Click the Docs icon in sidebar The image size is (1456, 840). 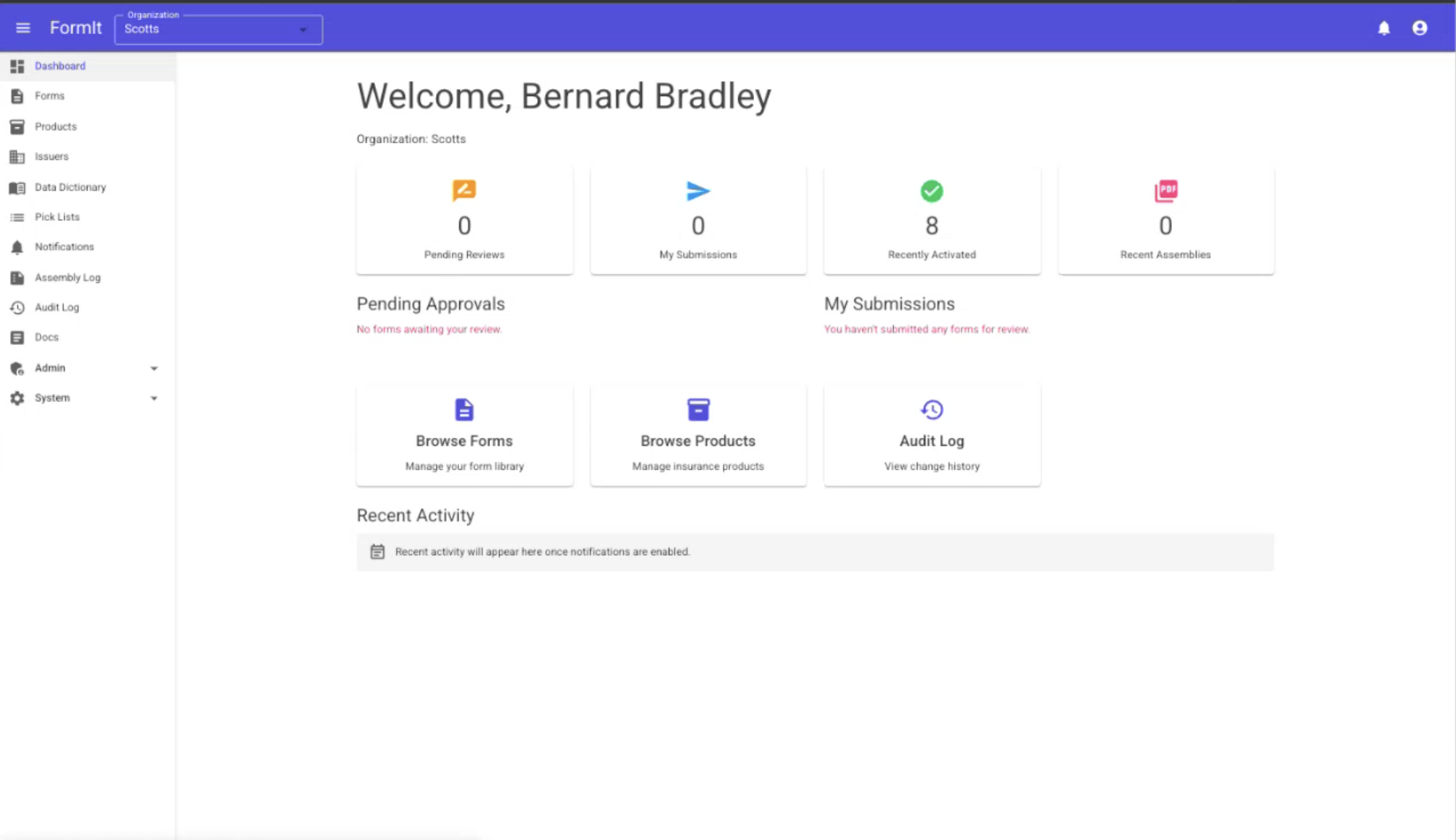pyautogui.click(x=17, y=338)
